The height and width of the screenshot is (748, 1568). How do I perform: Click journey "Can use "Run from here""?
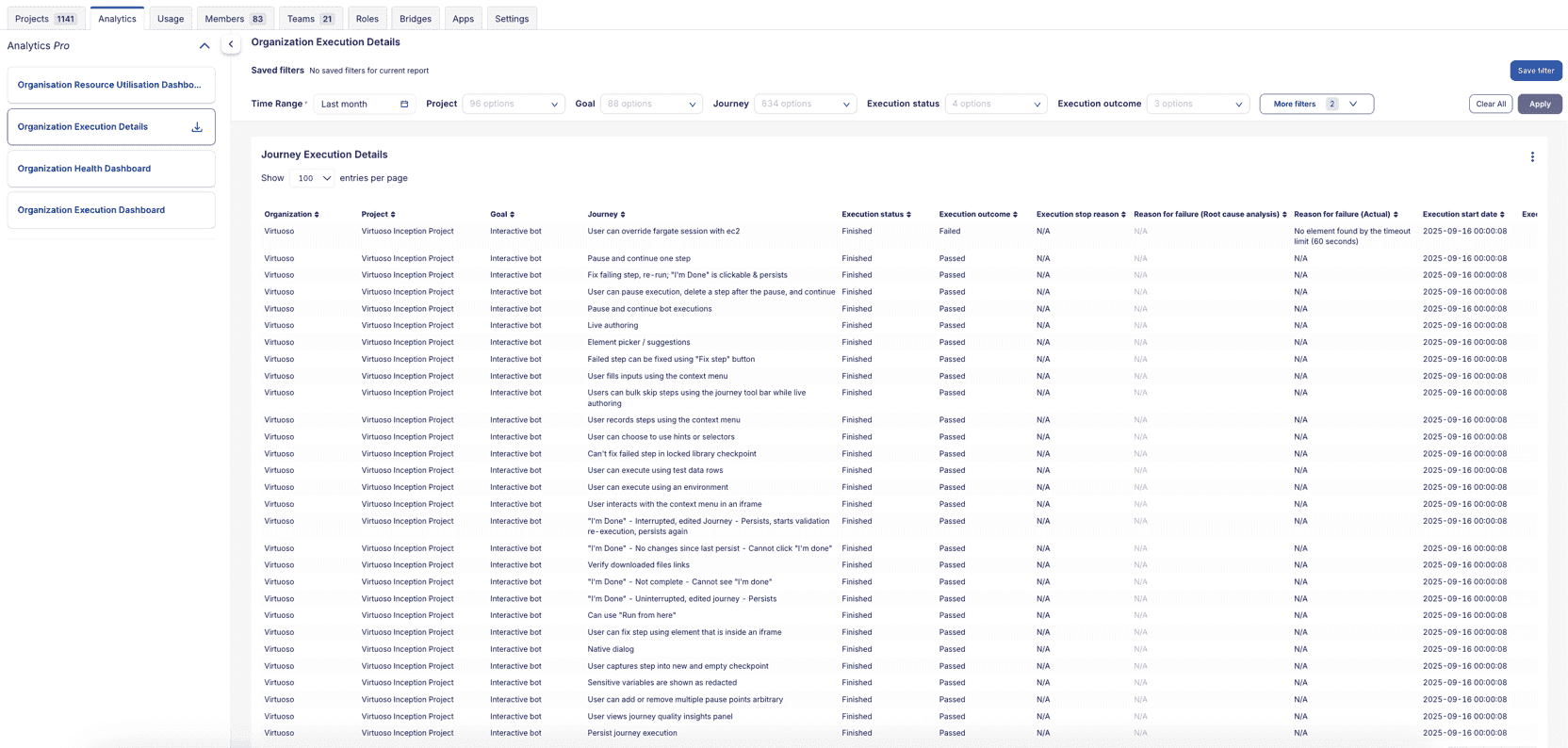click(631, 616)
